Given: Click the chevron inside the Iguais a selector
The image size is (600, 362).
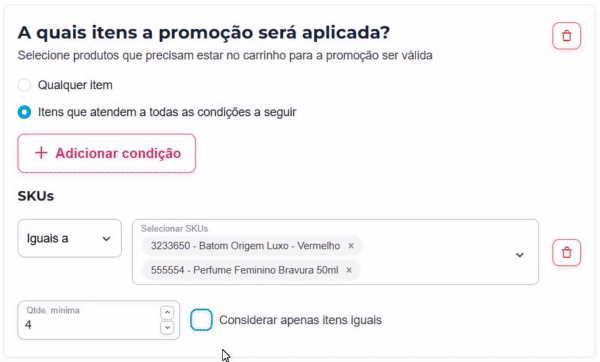Looking at the screenshot, I should [x=106, y=239].
